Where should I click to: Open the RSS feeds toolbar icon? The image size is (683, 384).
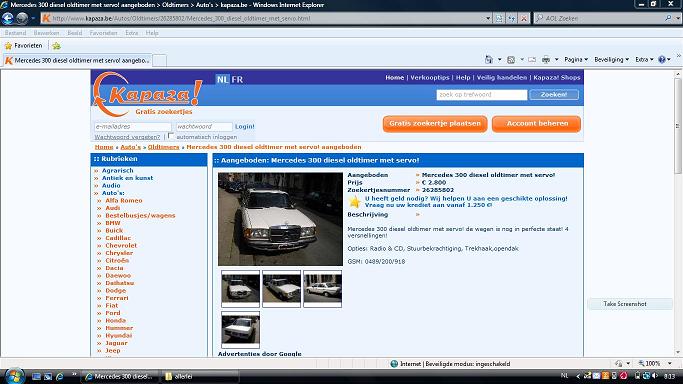click(x=511, y=59)
